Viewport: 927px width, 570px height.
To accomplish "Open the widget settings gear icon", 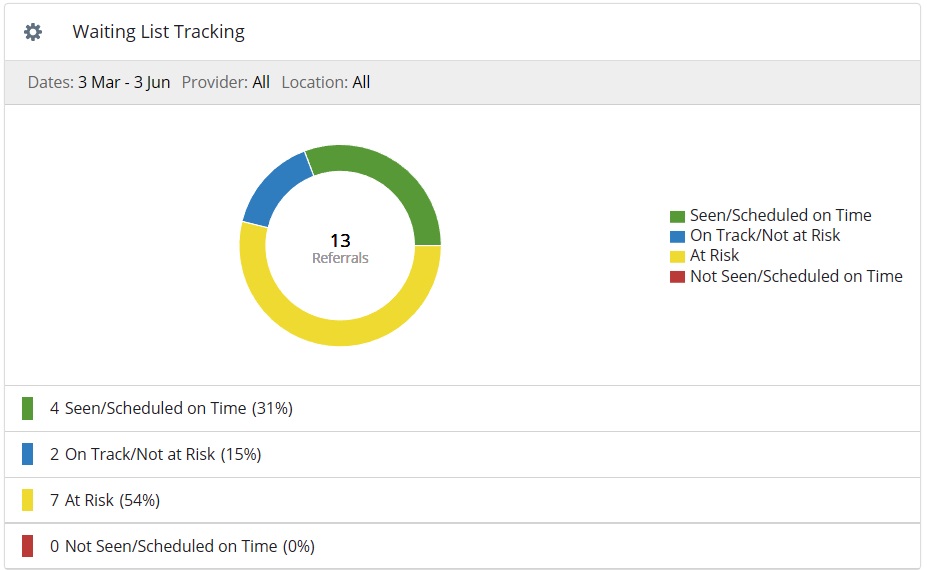I will 33,32.
